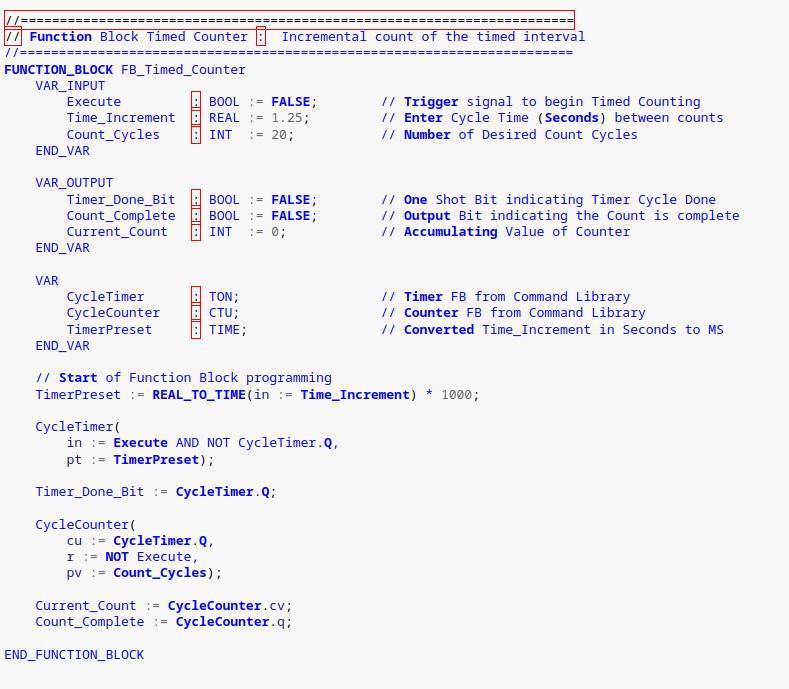Viewport: 789px width, 689px height.
Task: Click the comment 'Enter Cycle Time (Seconds) between counts'
Action: (x=552, y=118)
